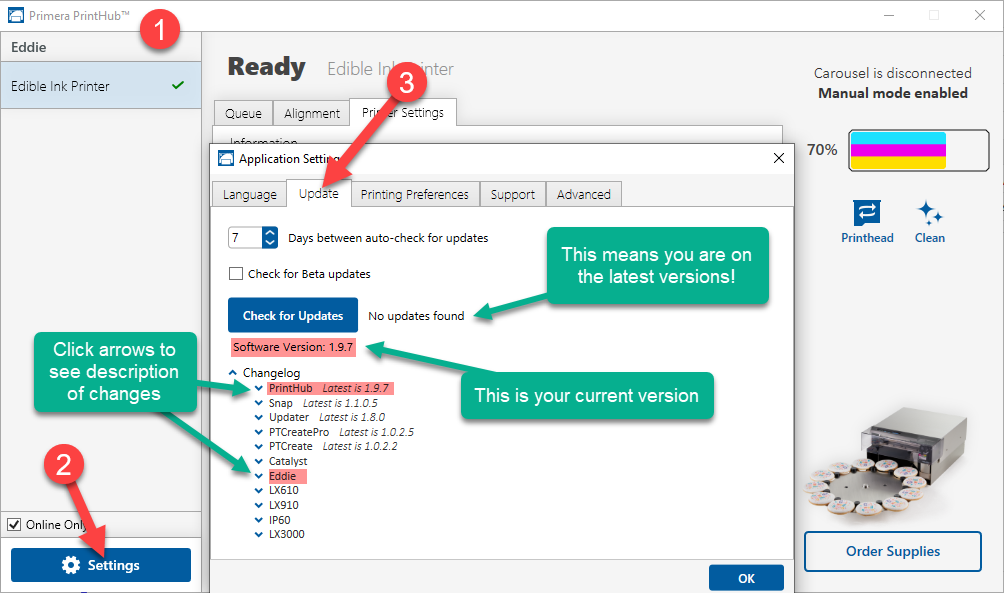1004x593 pixels.
Task: Click the PrintHub "Latest is 1.9.7" text
Action: (x=355, y=388)
